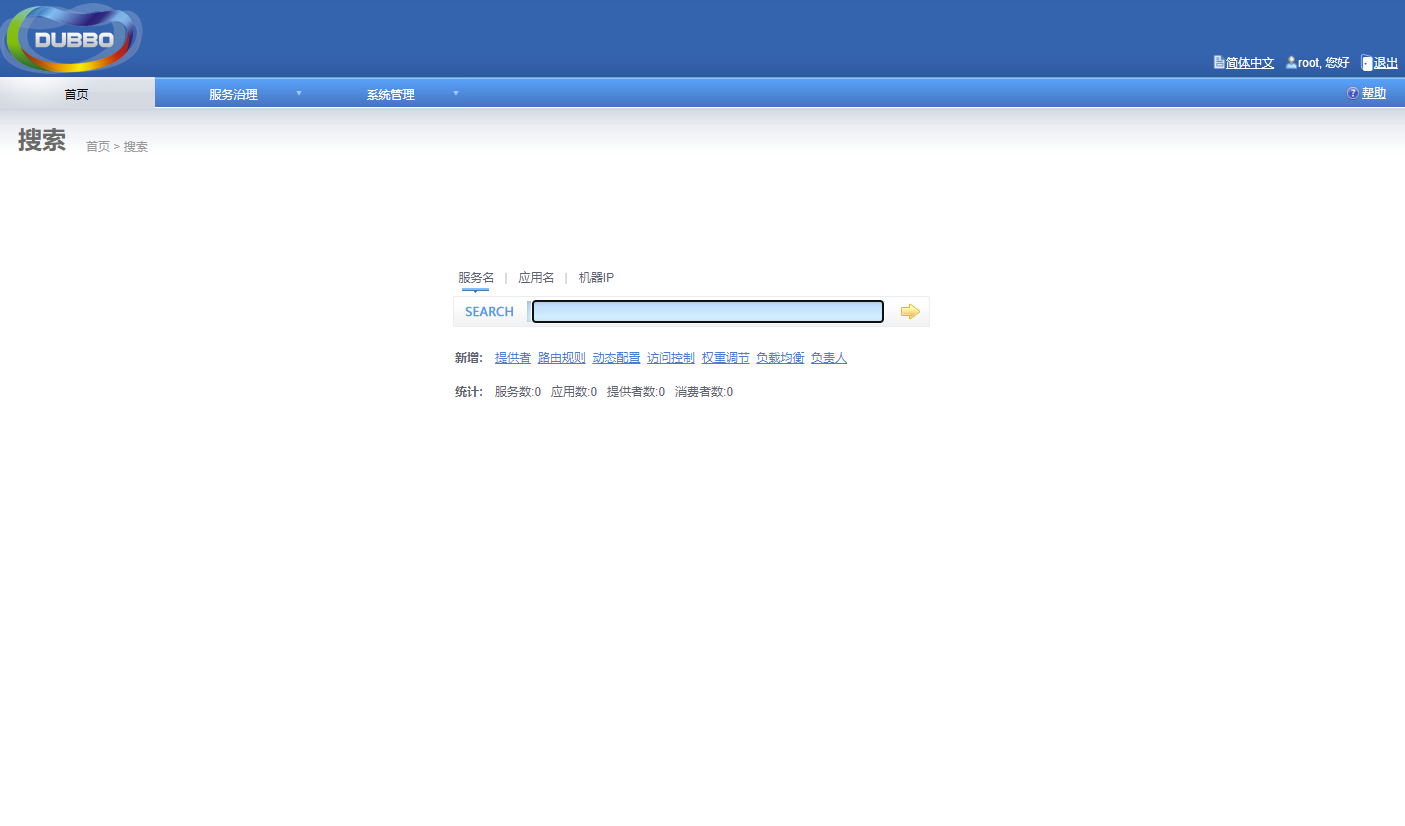1405x826 pixels.
Task: Click the Dubbo logo
Action: pos(72,38)
